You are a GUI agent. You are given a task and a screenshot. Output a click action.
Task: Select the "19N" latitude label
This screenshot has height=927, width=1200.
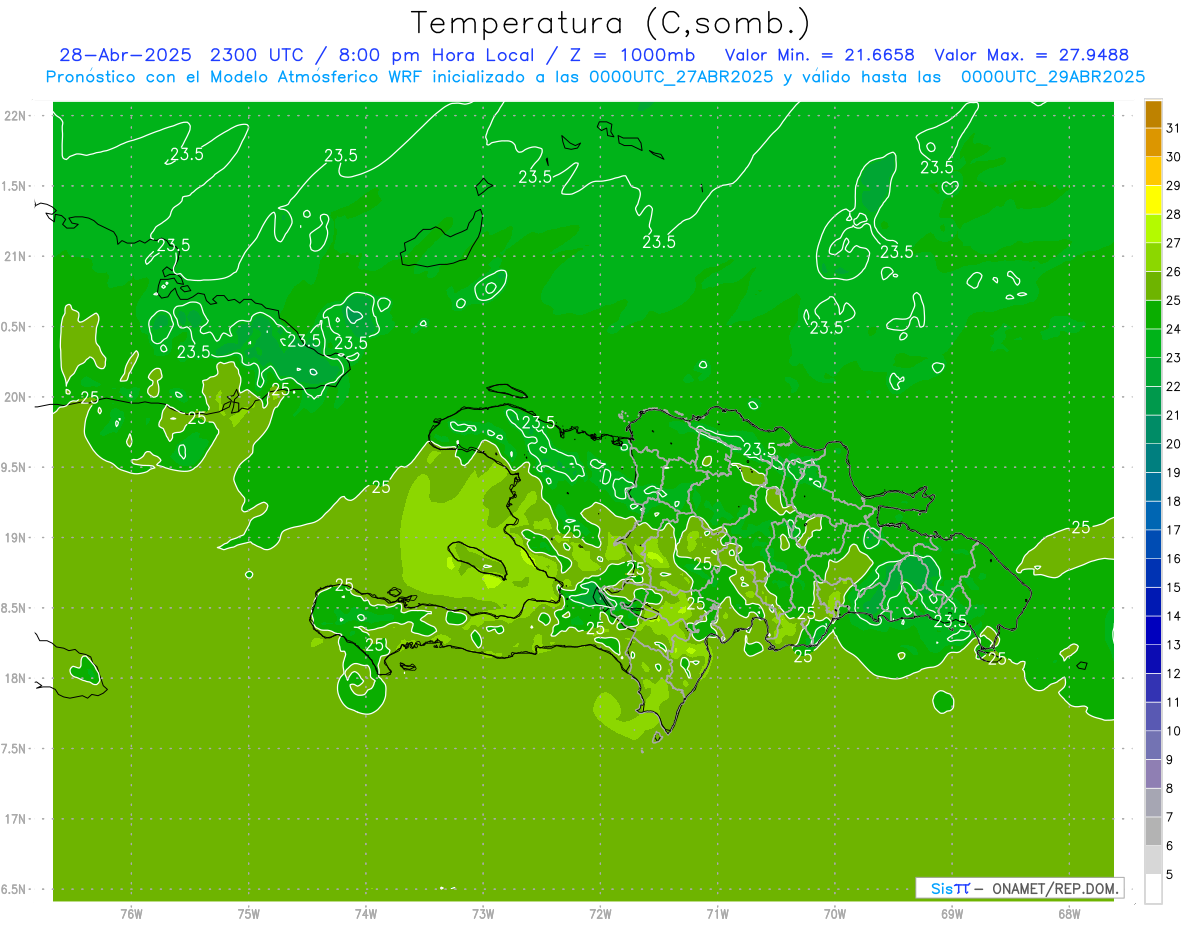pos(14,538)
